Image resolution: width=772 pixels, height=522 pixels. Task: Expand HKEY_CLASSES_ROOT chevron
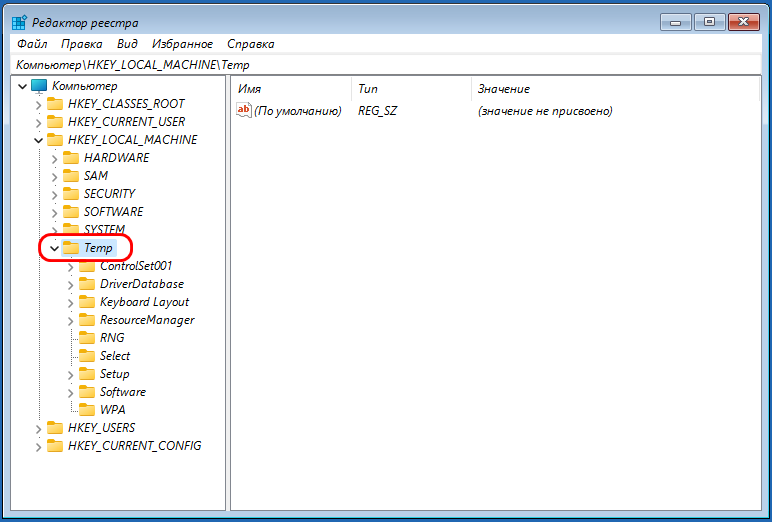(38, 105)
